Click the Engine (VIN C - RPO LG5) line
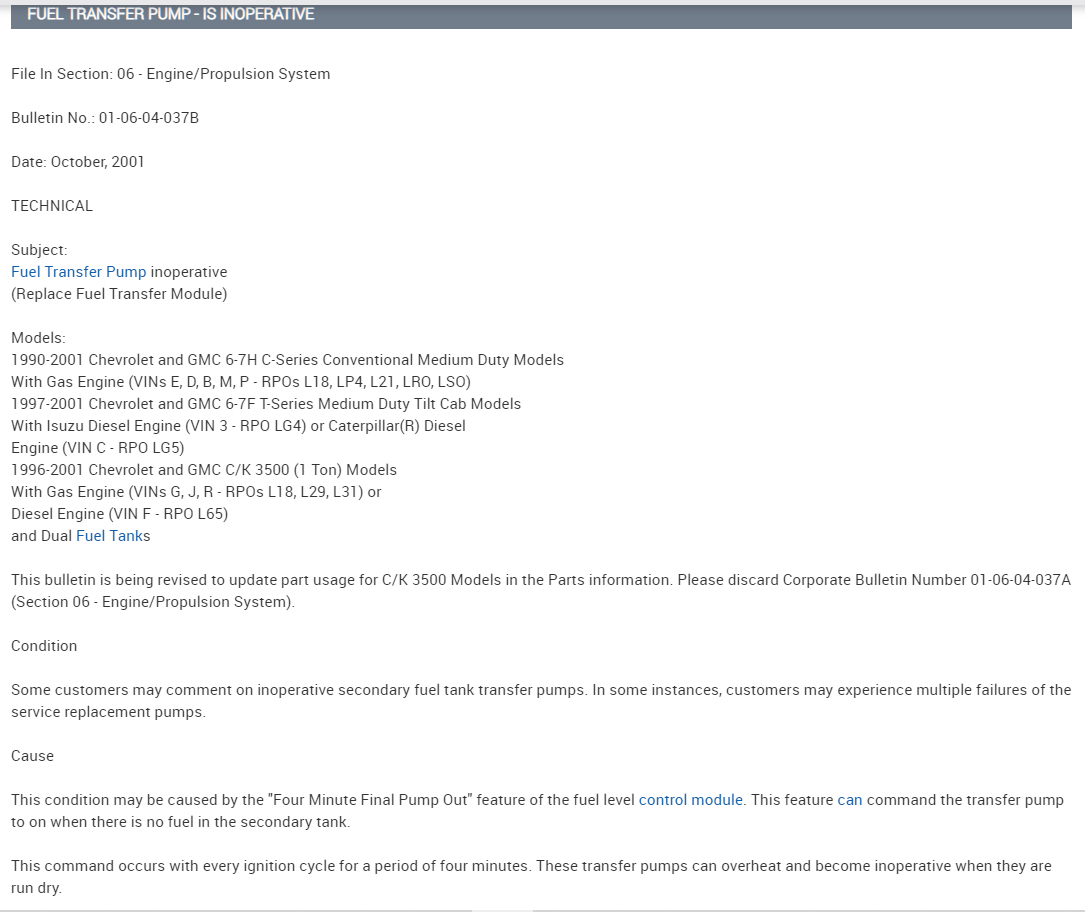The image size is (1085, 912). pyautogui.click(x=98, y=448)
